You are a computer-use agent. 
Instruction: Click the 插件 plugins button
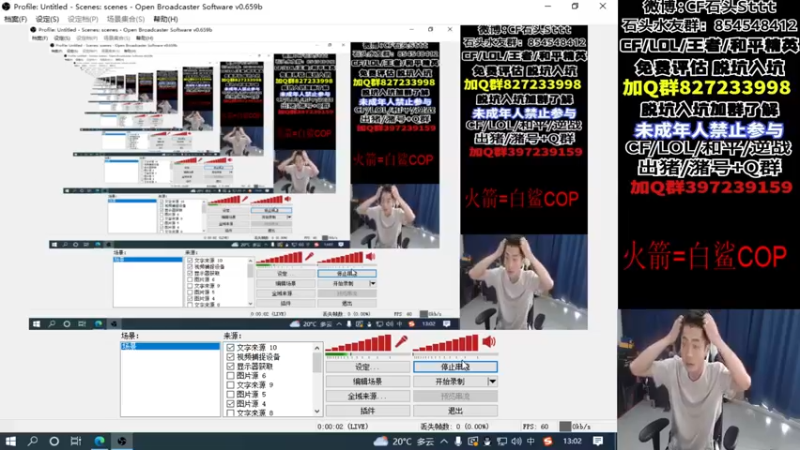(368, 411)
